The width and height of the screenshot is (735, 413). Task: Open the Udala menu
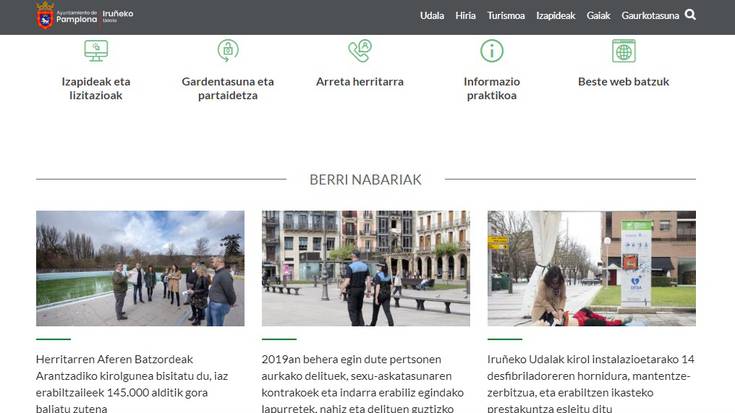tap(432, 15)
